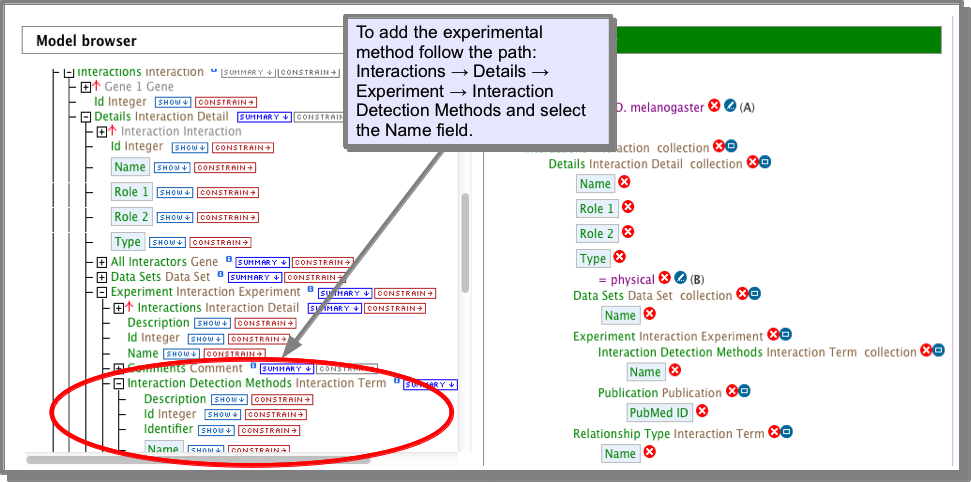This screenshot has width=971, height=482.
Task: Click Name field under Details in browser
Action: click(x=130, y=167)
